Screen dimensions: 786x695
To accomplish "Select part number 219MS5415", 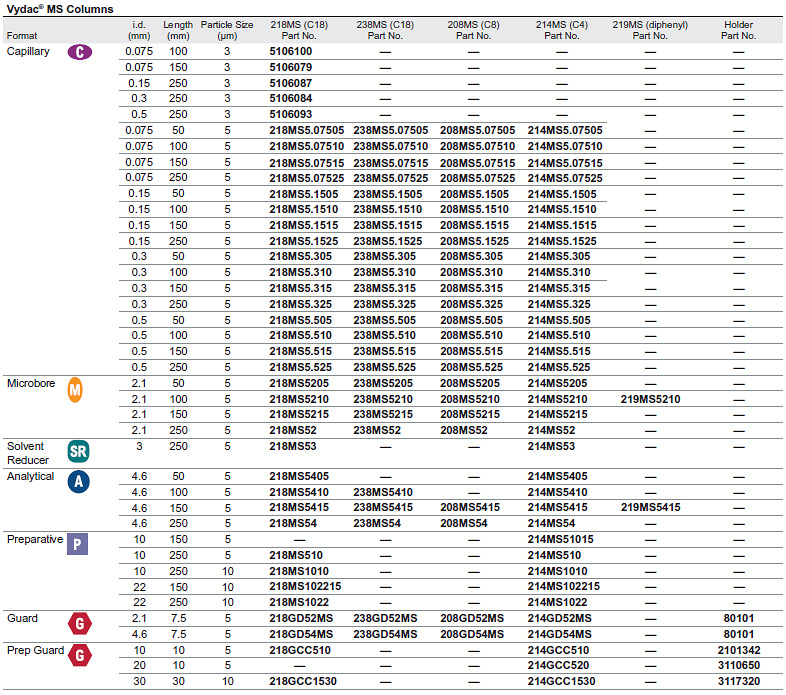I will [651, 507].
